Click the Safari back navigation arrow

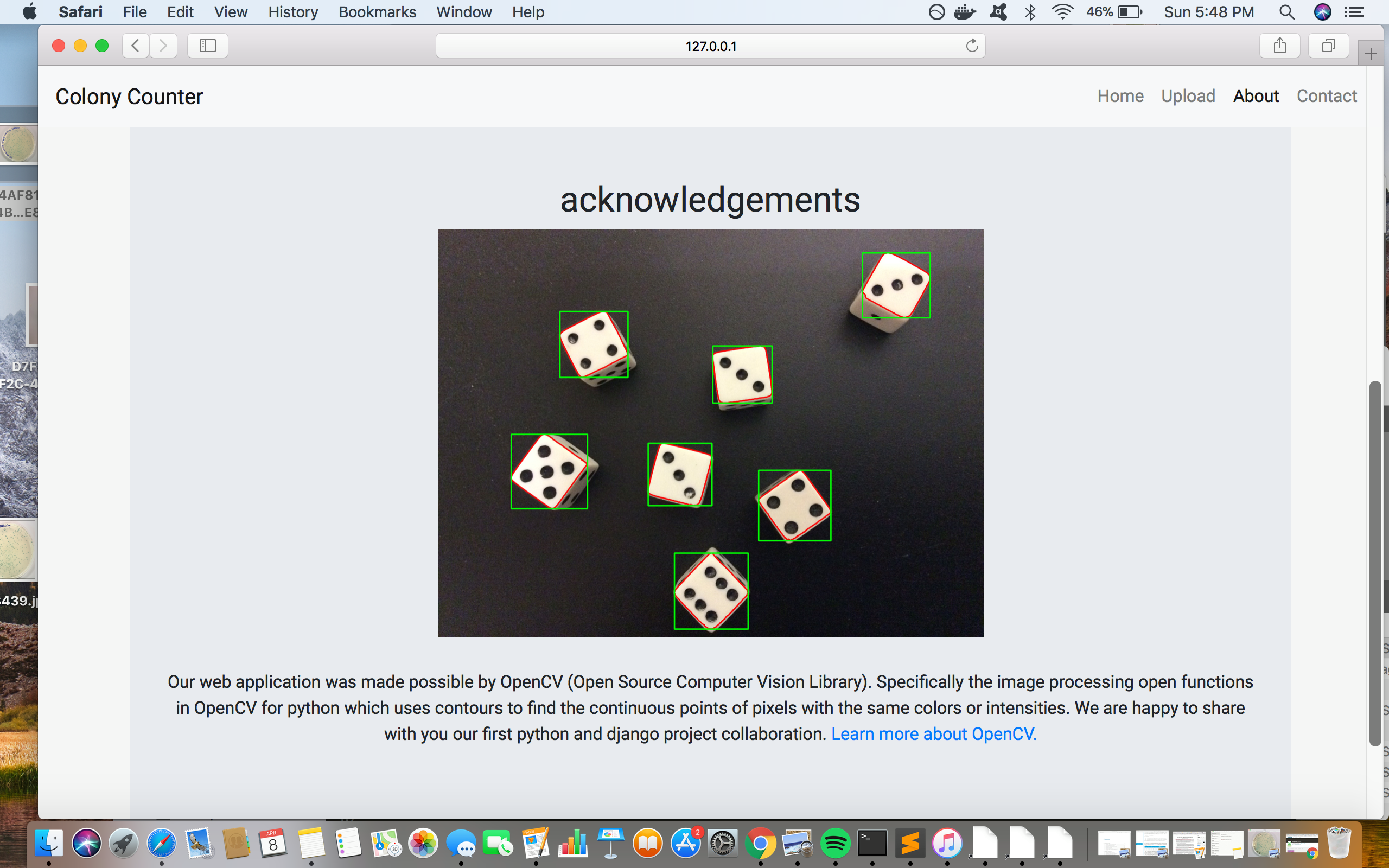tap(136, 46)
